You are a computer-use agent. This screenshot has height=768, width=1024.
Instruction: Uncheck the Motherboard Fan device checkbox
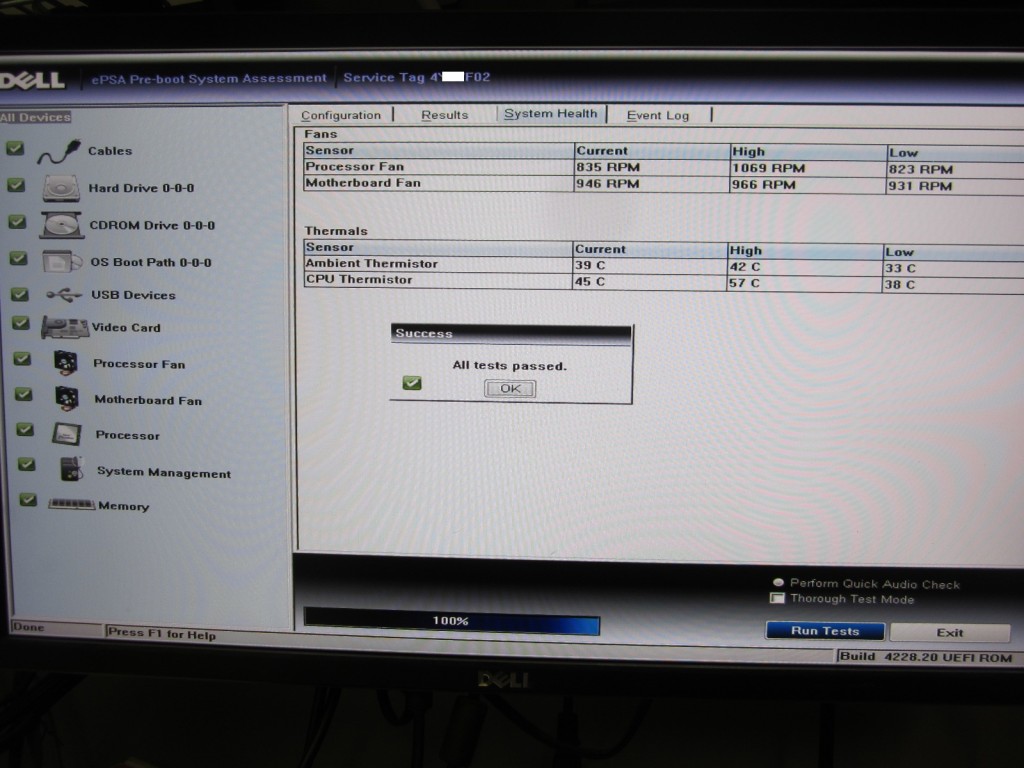(x=24, y=394)
